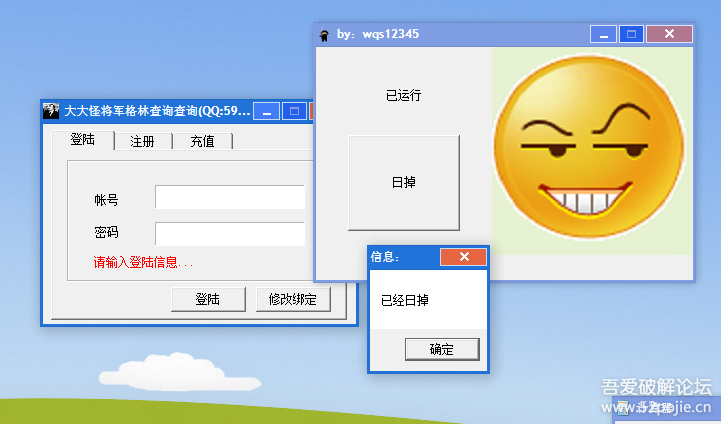
Task: Click the 修改绑定 button
Action: 293,299
